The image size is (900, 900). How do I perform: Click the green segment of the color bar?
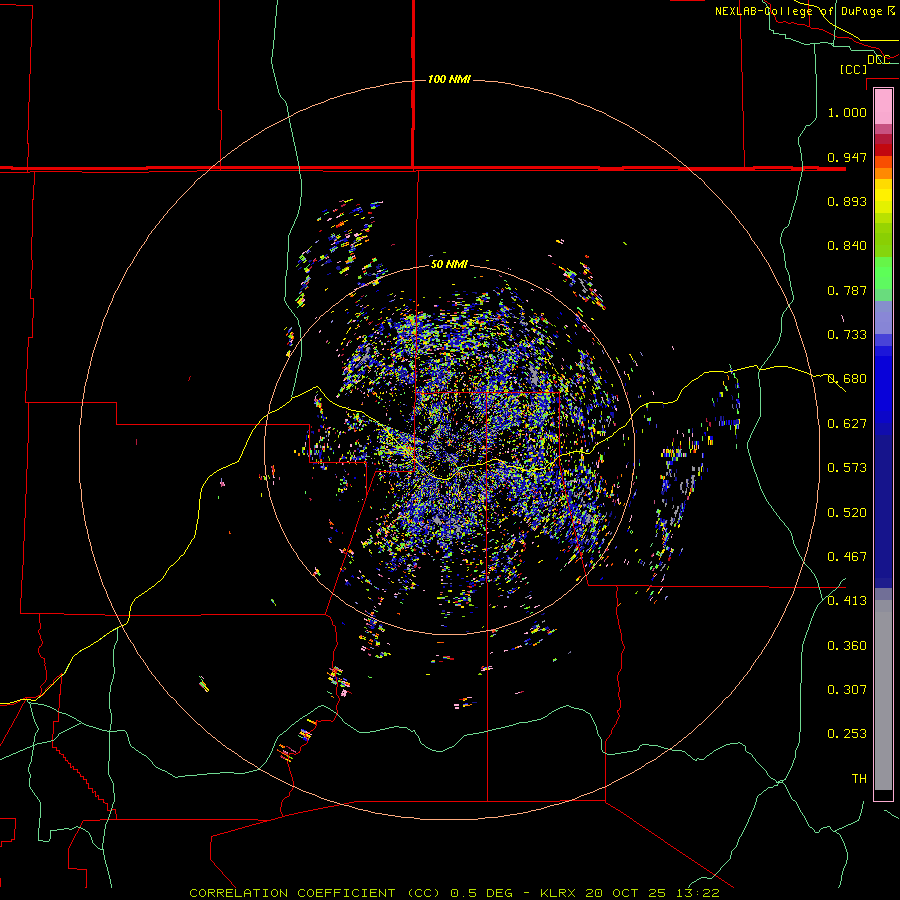click(x=883, y=273)
